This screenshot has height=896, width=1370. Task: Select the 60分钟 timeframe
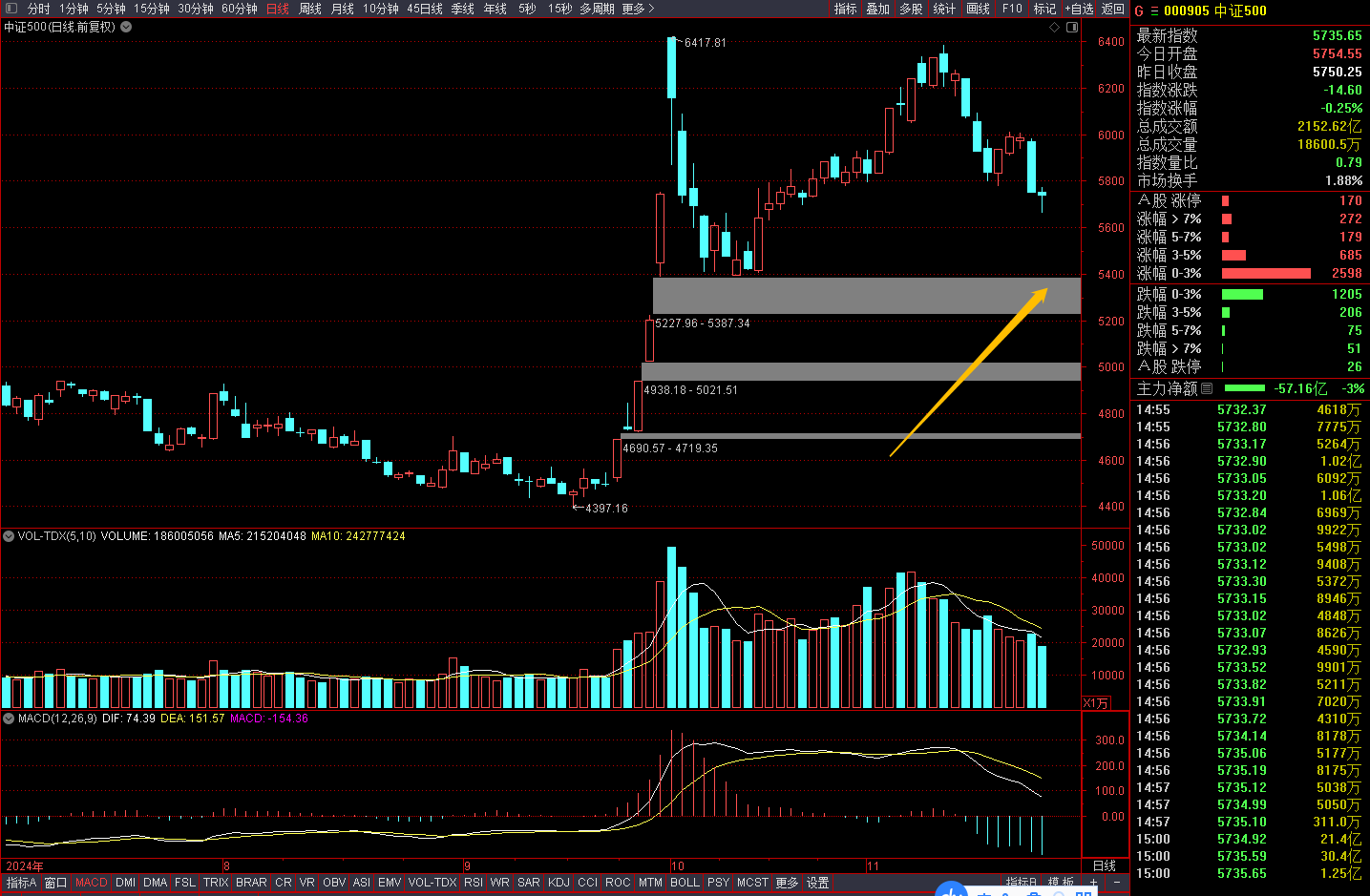point(240,9)
